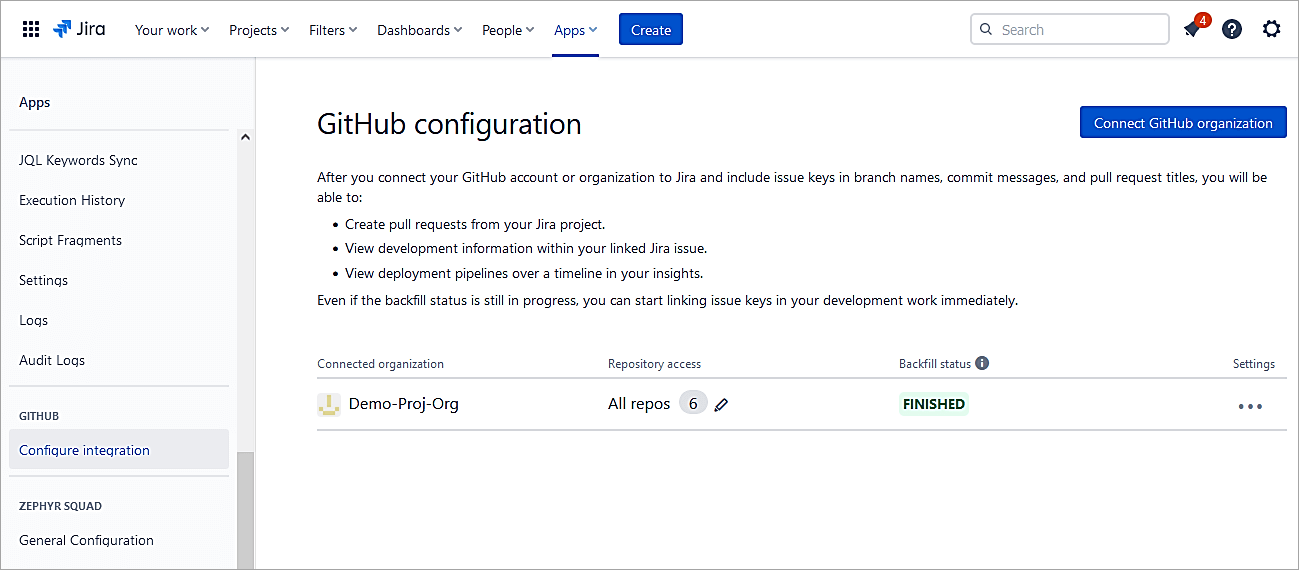Click the Backfill status info icon
Image resolution: width=1299 pixels, height=570 pixels.
point(982,363)
